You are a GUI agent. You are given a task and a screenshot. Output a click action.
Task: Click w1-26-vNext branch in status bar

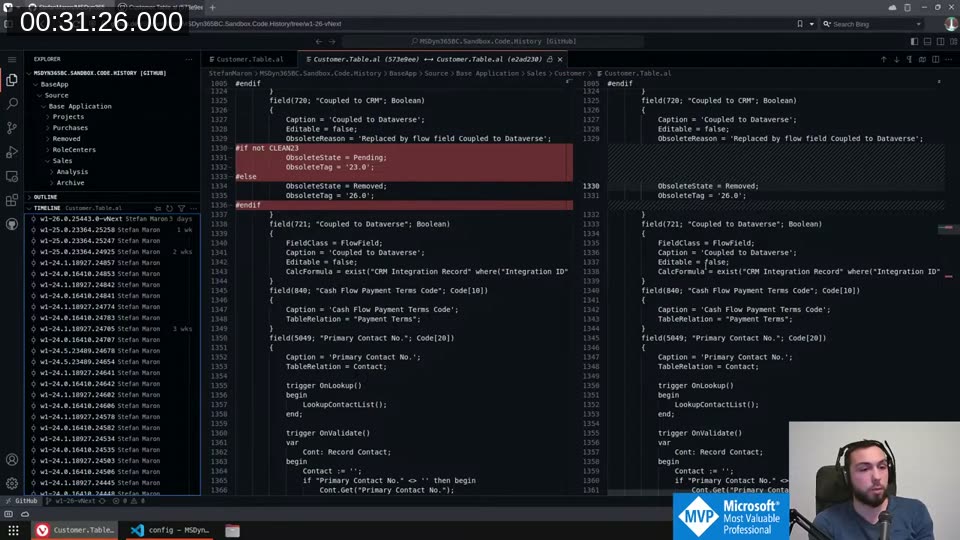click(x=70, y=501)
